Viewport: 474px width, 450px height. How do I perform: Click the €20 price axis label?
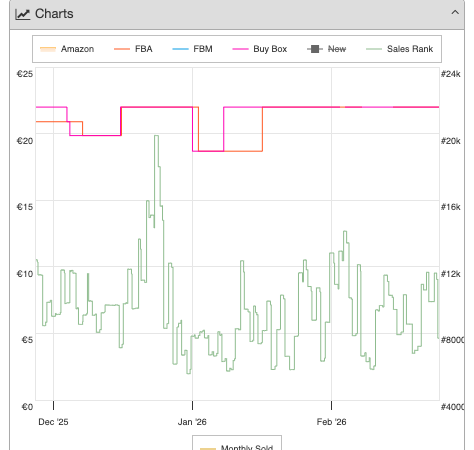pos(25,141)
